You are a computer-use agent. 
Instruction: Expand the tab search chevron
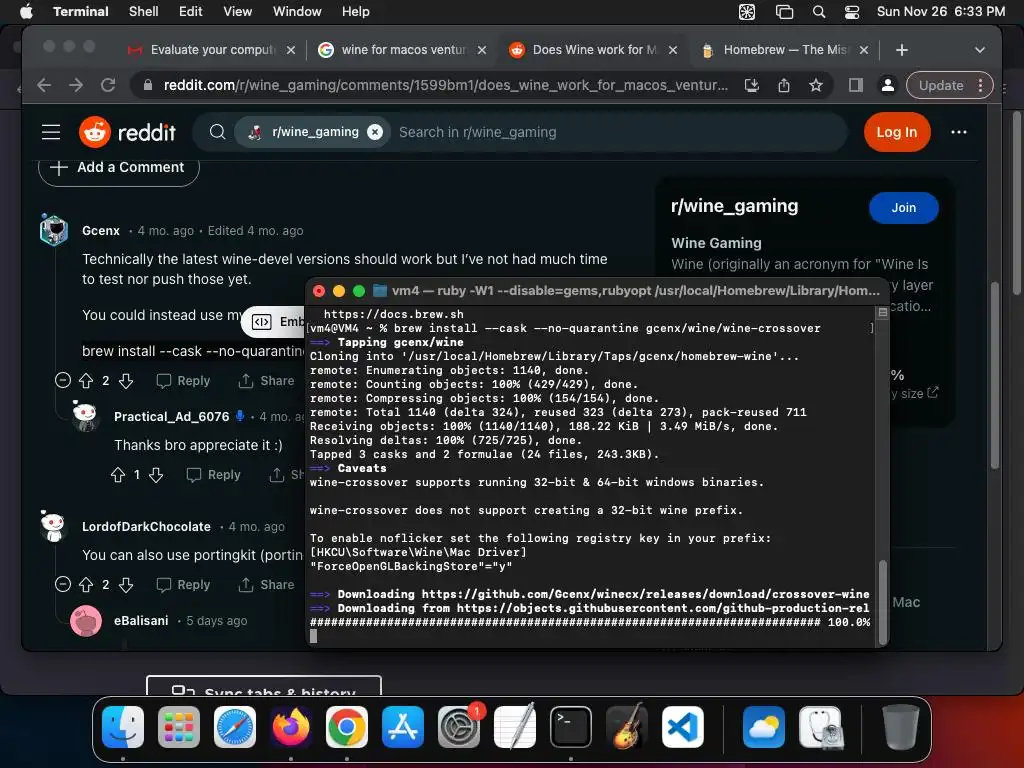(x=979, y=50)
